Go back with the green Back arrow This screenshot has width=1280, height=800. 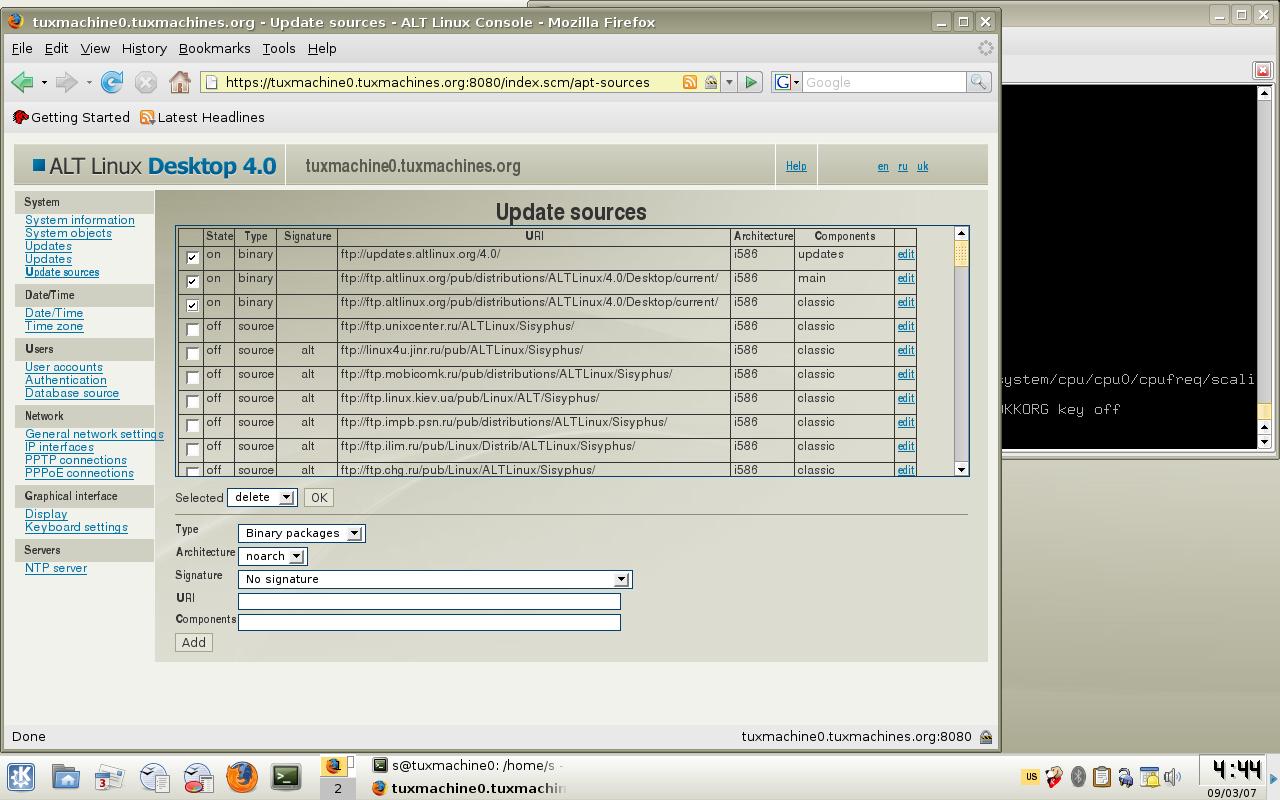(x=22, y=83)
